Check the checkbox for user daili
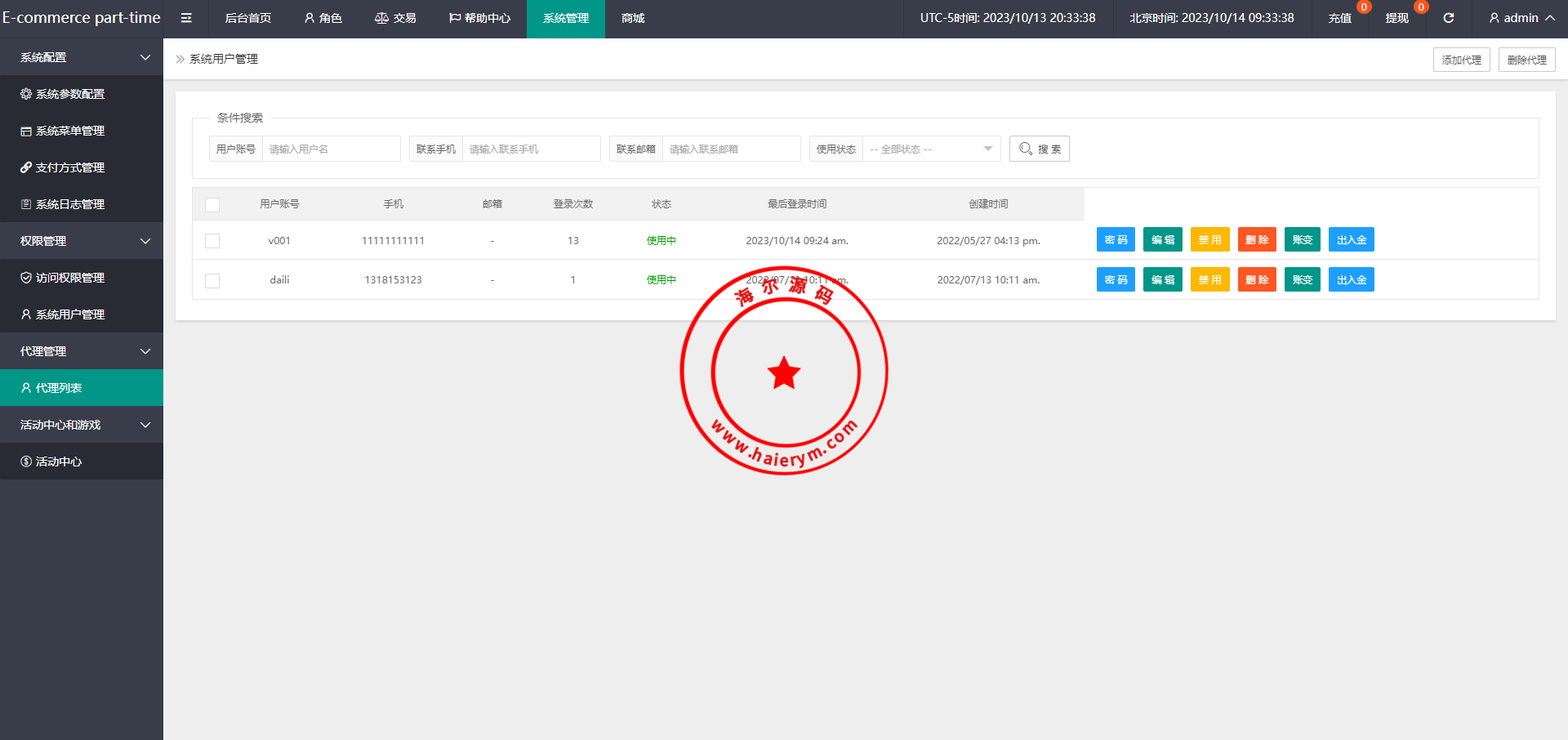 click(212, 280)
